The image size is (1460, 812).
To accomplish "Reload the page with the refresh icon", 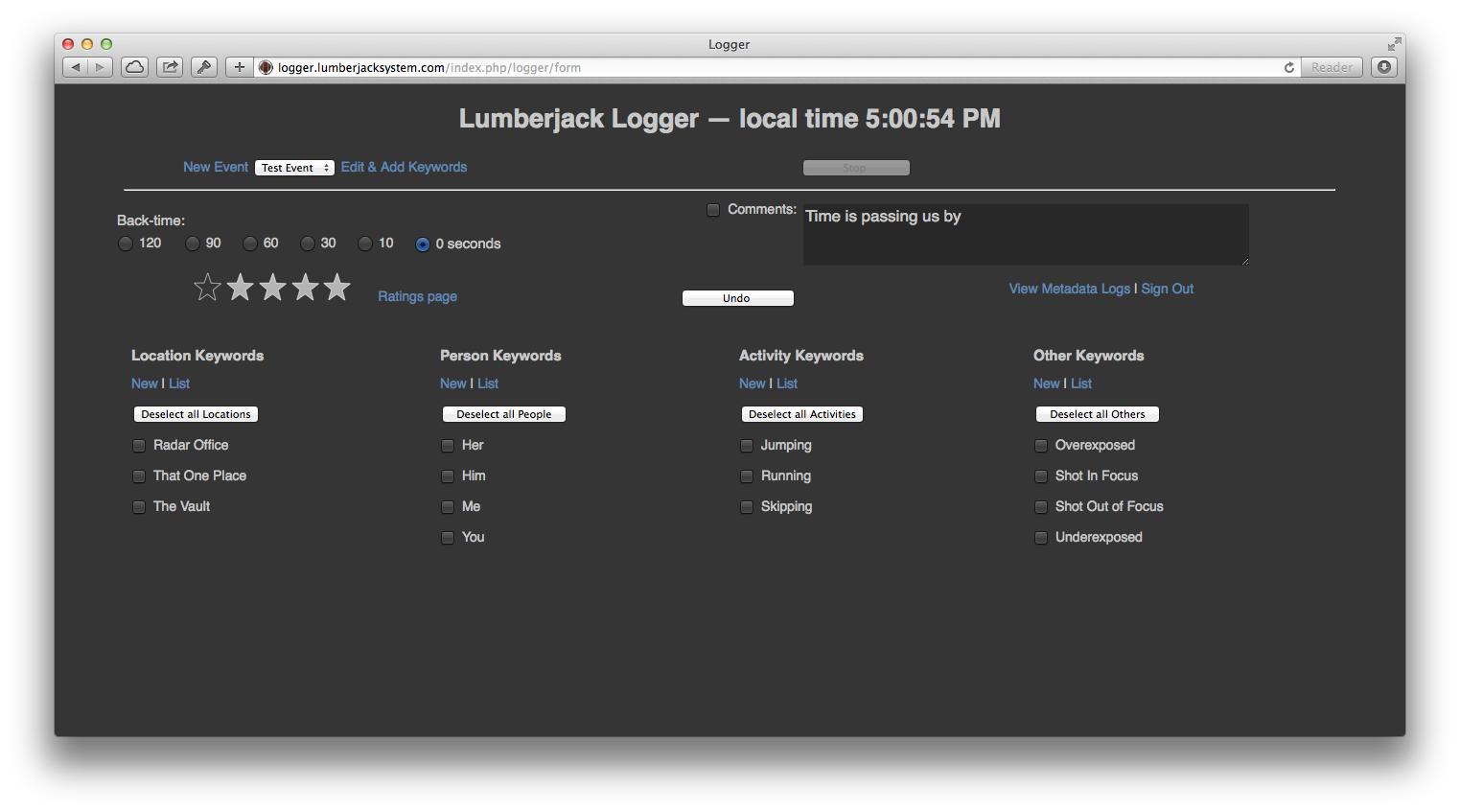I will pyautogui.click(x=1289, y=67).
